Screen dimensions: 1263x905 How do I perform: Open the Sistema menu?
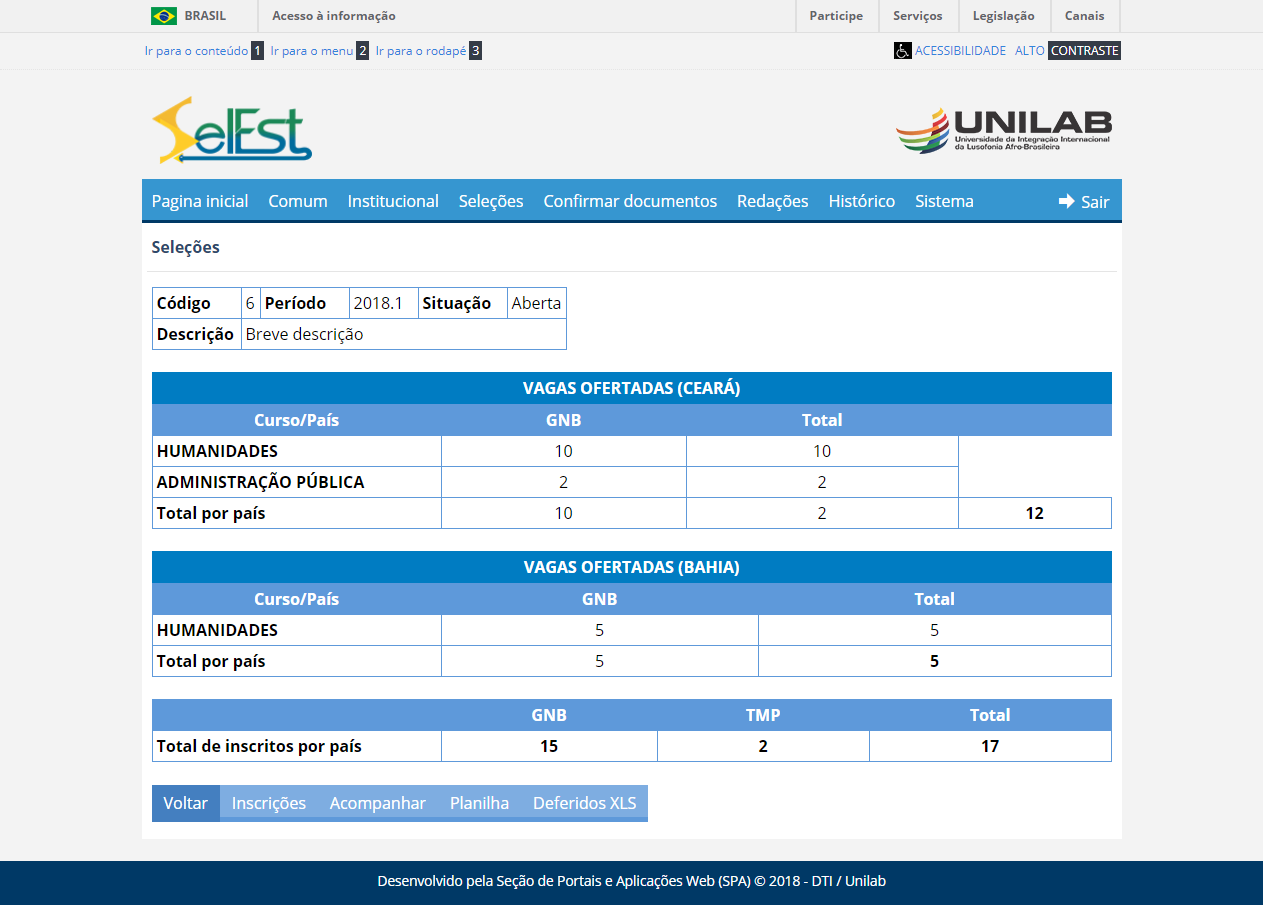coord(944,201)
